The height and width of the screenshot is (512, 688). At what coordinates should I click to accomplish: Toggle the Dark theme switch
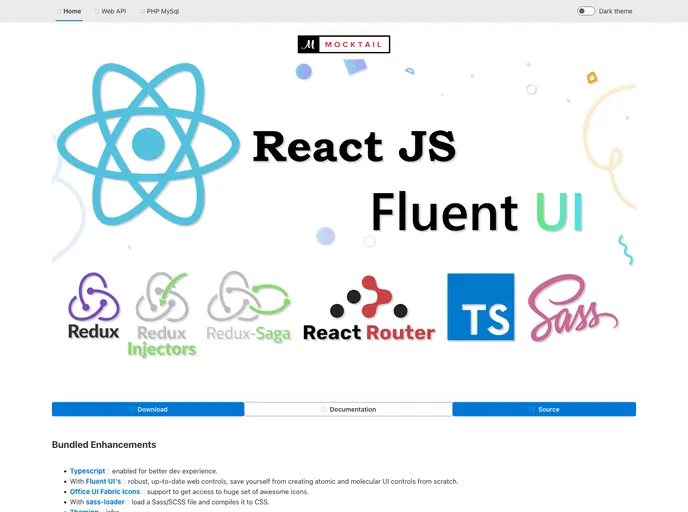coord(586,11)
